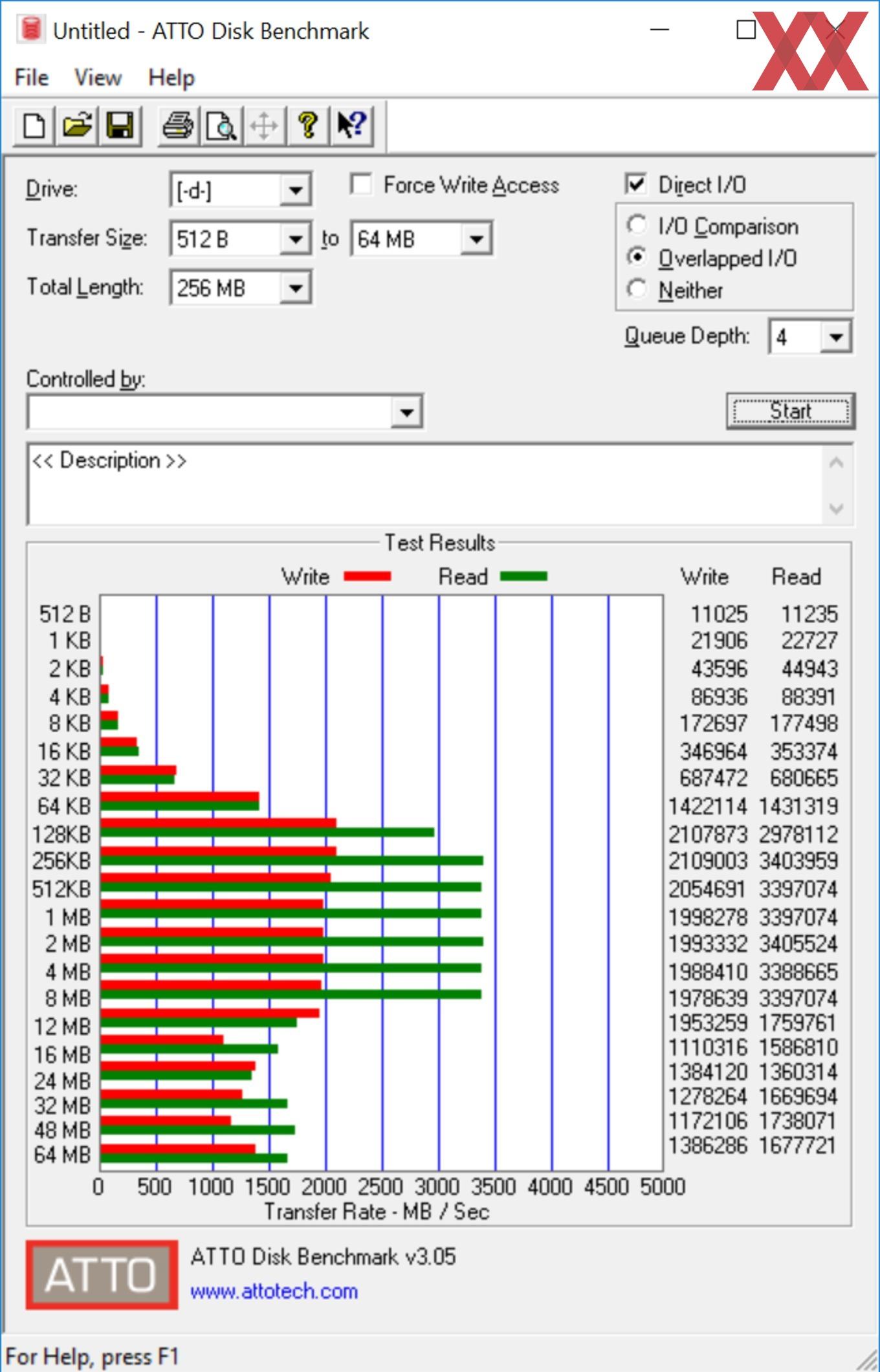Screen dimensions: 880x1372
Task: Click the 2 MB green read bar
Action: (292, 942)
